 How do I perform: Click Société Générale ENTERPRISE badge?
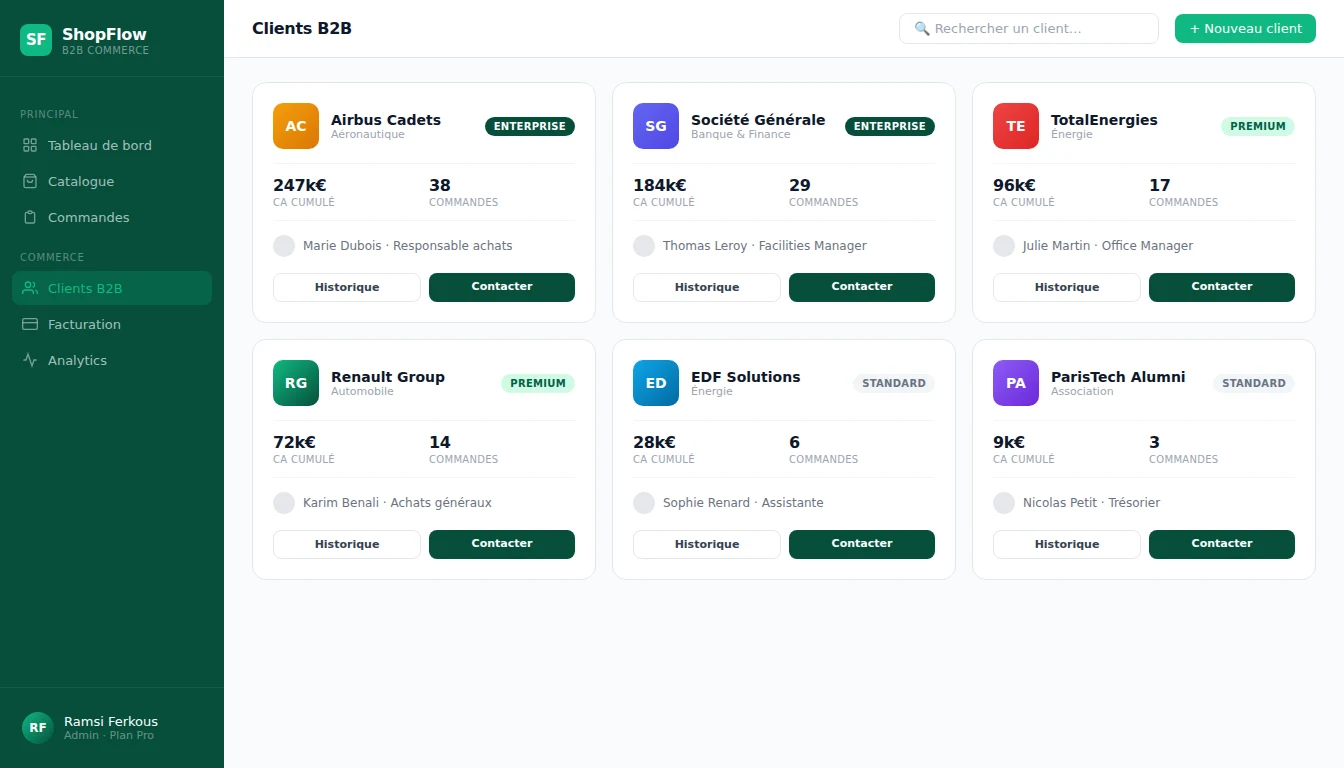click(890, 126)
